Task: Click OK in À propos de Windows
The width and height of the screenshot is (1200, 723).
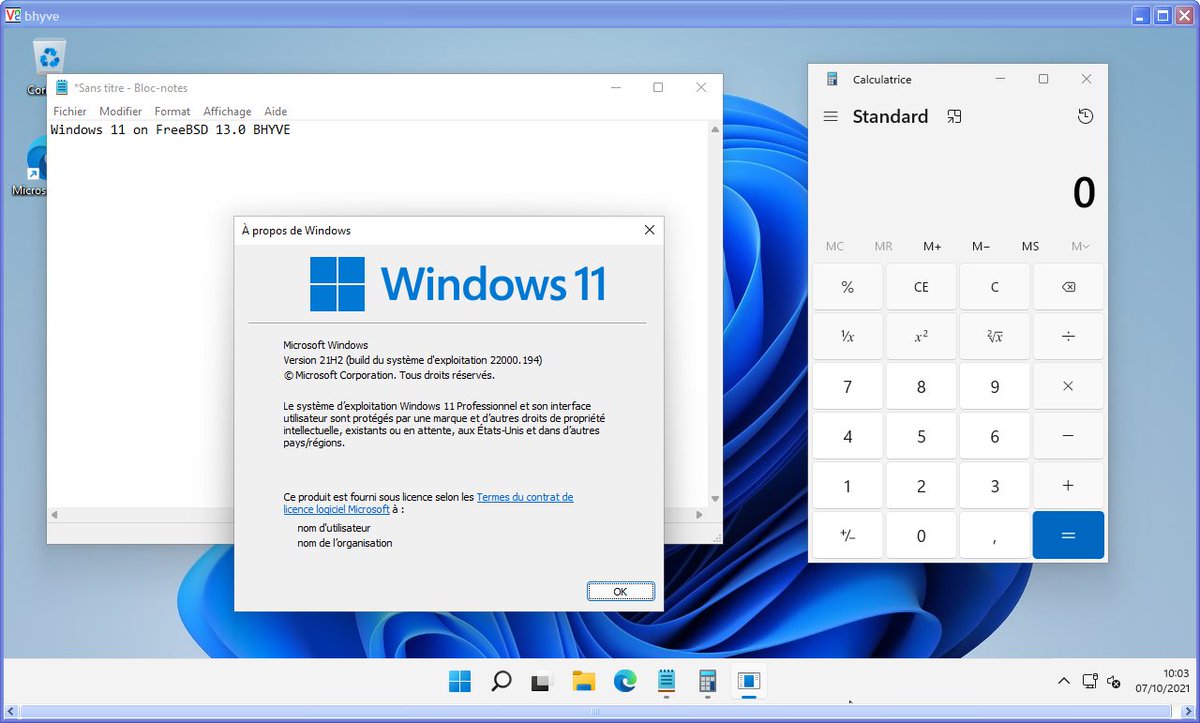Action: (x=620, y=591)
